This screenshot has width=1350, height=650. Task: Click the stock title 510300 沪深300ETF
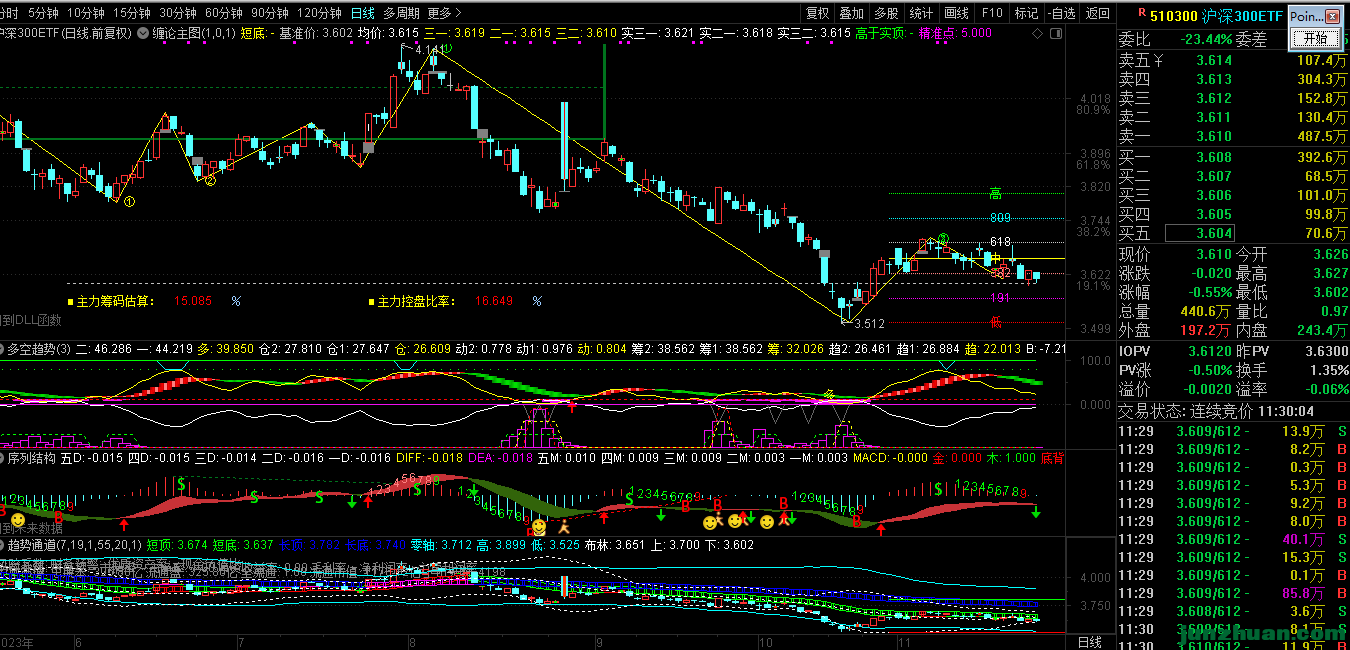point(1215,16)
